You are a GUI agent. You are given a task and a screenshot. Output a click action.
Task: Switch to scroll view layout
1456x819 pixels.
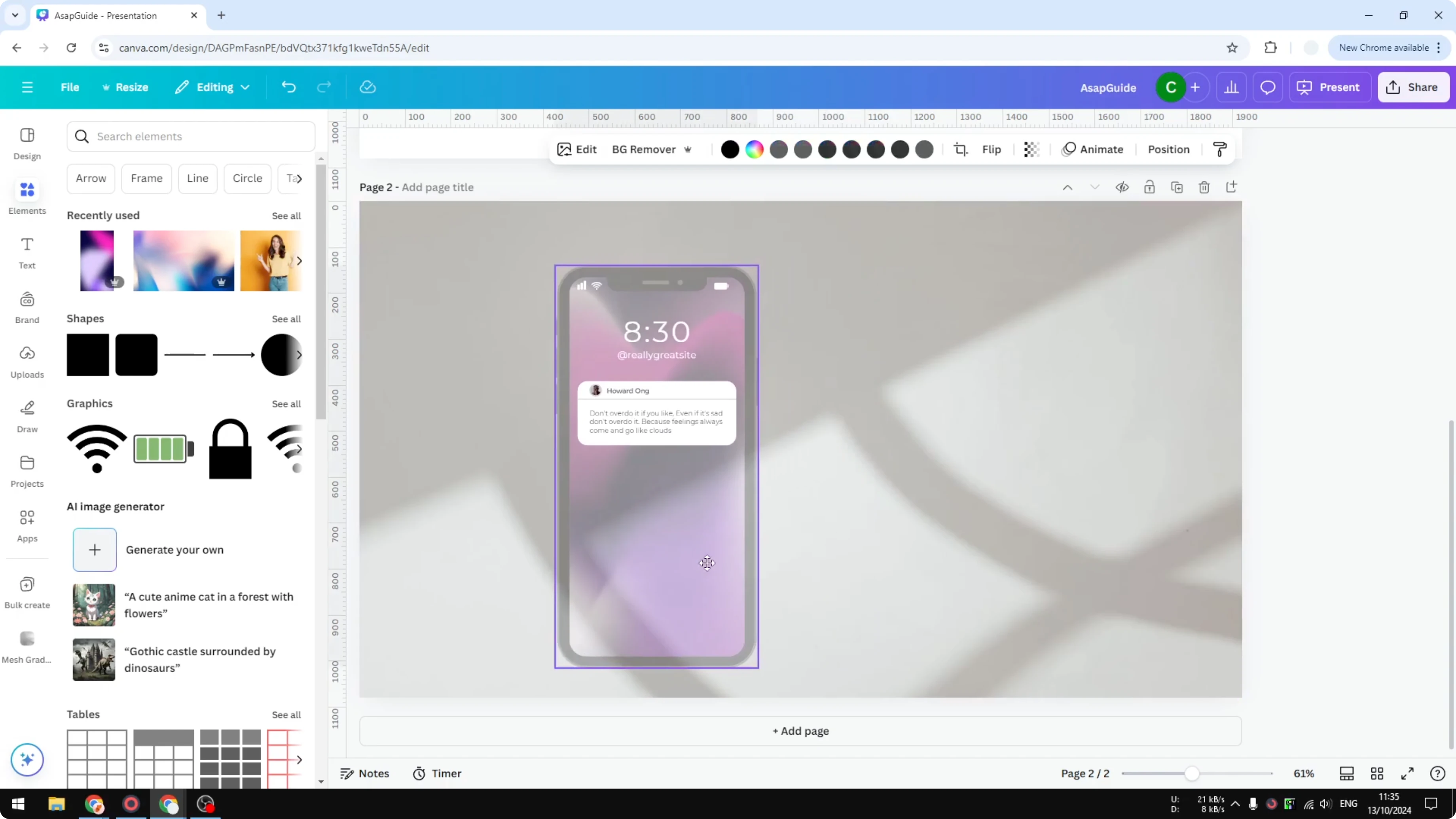pyautogui.click(x=1346, y=773)
